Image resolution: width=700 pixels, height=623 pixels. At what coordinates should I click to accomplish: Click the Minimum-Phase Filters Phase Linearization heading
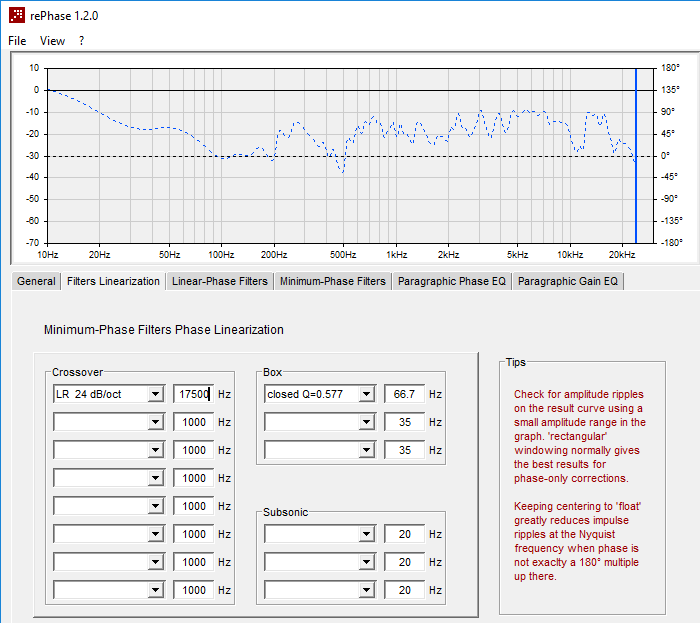click(163, 330)
